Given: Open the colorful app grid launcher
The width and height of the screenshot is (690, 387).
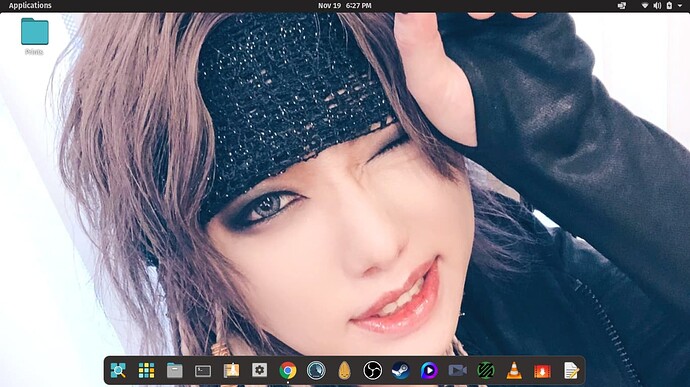Looking at the screenshot, I should point(146,371).
